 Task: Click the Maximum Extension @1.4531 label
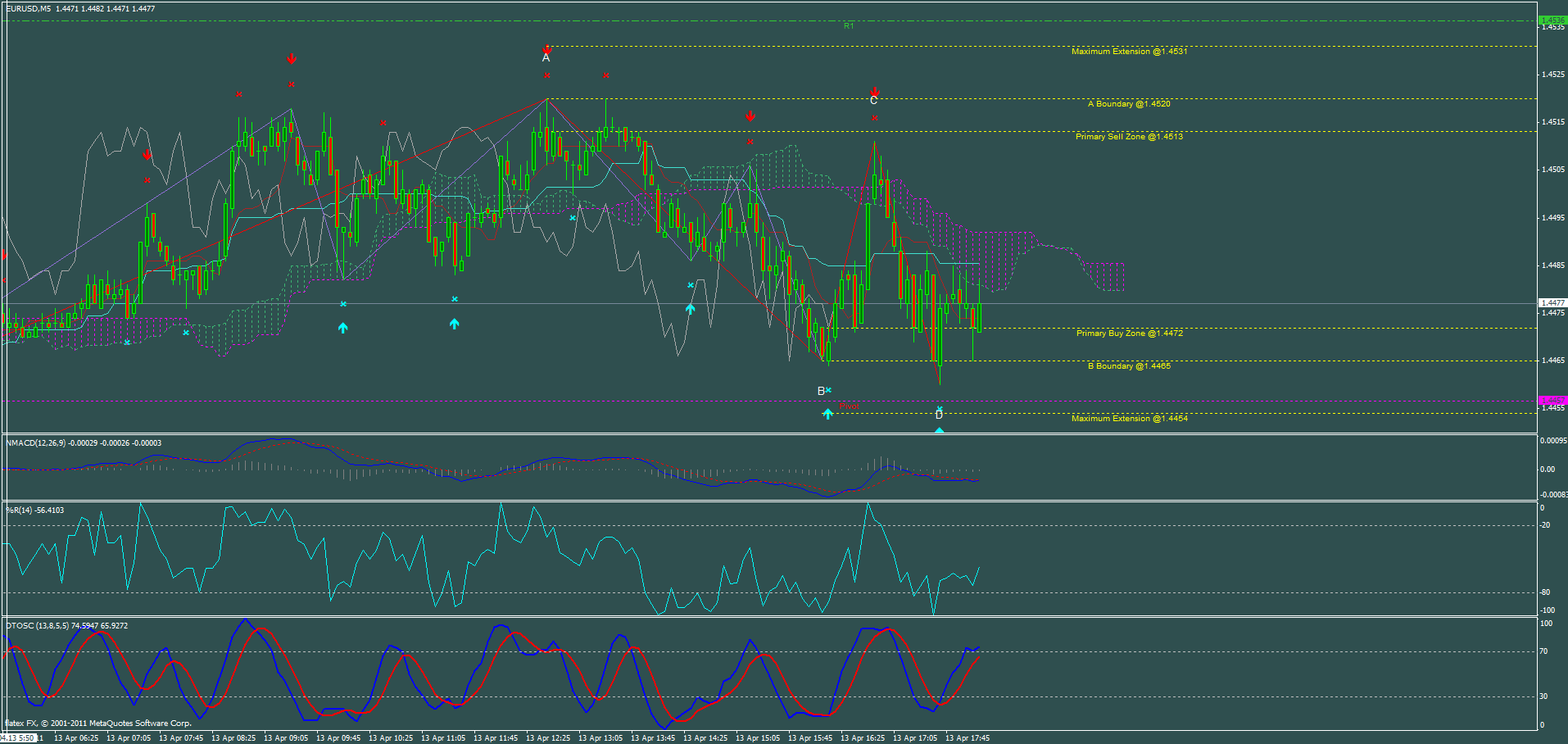1129,52
